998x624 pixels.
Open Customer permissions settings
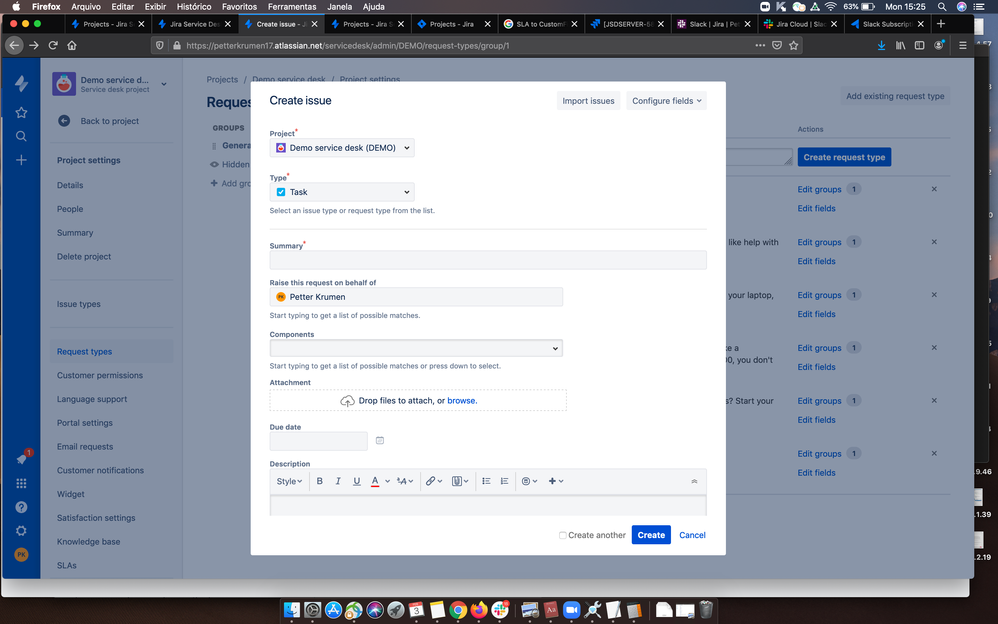100,375
